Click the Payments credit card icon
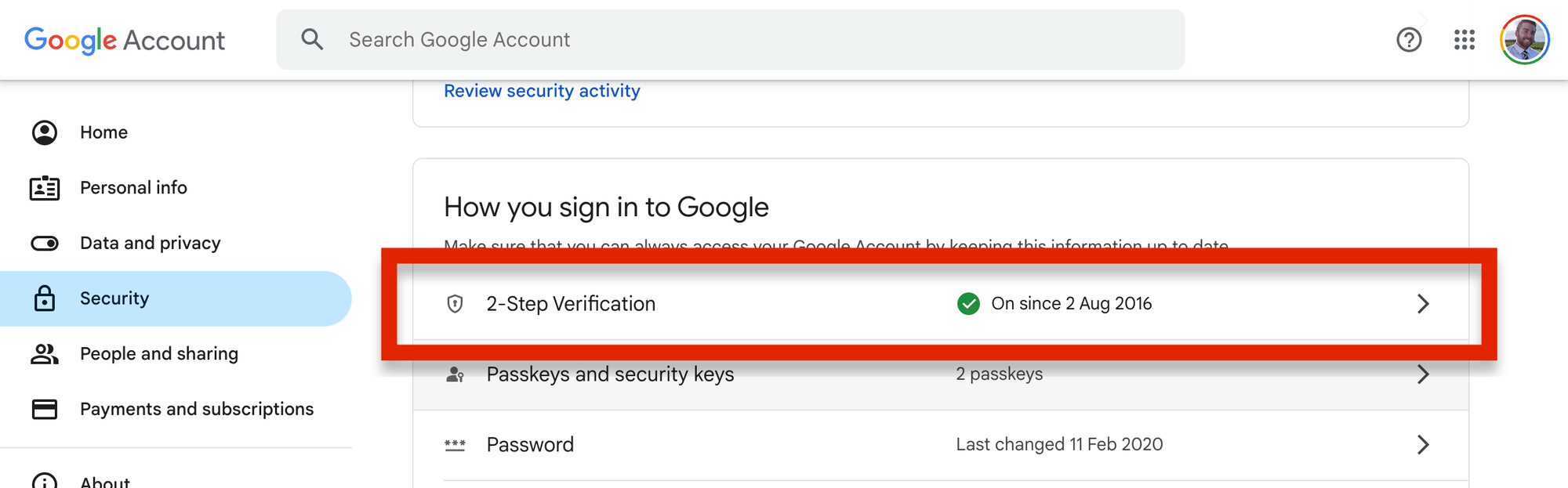1568x488 pixels. point(45,409)
